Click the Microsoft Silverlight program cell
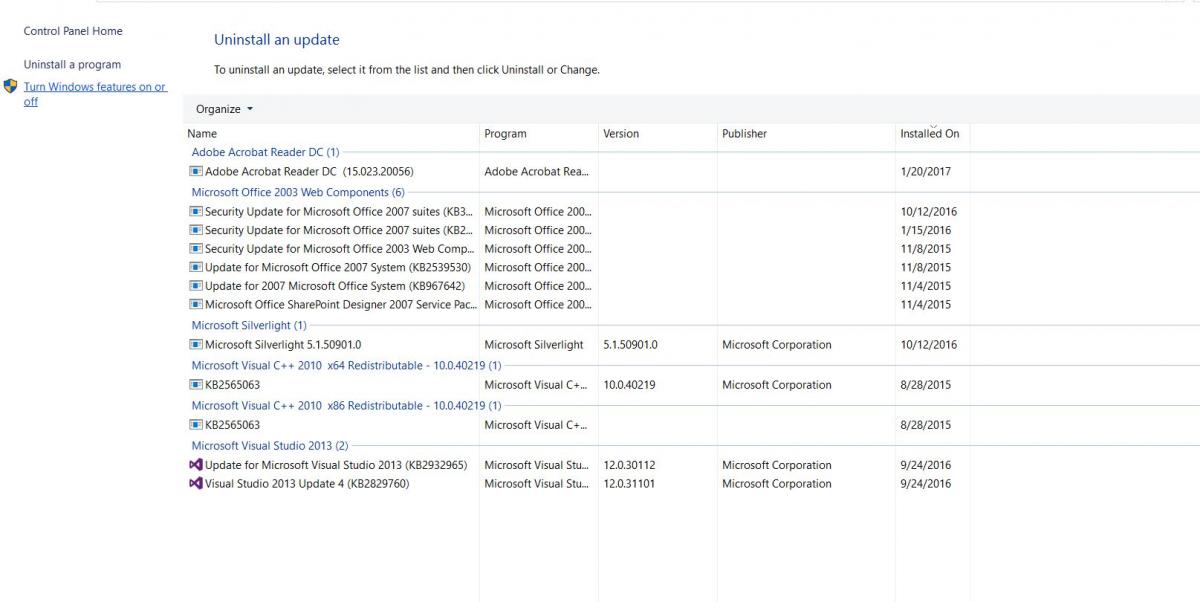This screenshot has height=602, width=1200. tap(534, 345)
